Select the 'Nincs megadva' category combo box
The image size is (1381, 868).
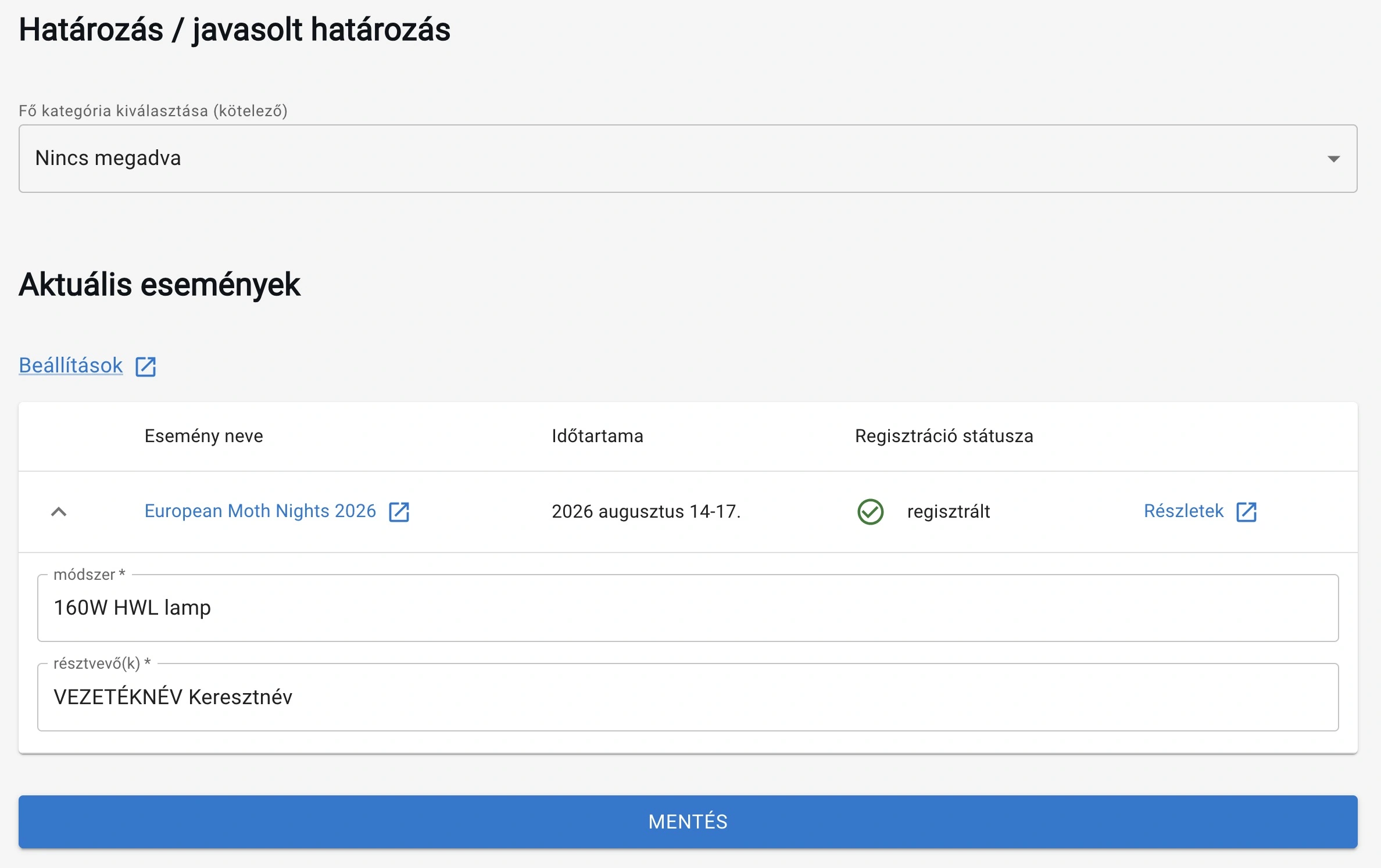click(x=688, y=159)
